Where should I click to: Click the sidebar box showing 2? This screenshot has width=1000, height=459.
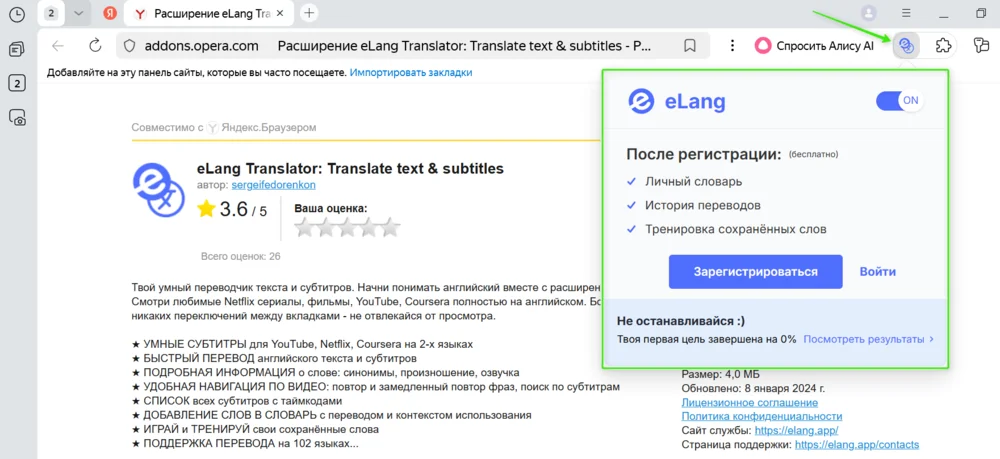tap(17, 83)
